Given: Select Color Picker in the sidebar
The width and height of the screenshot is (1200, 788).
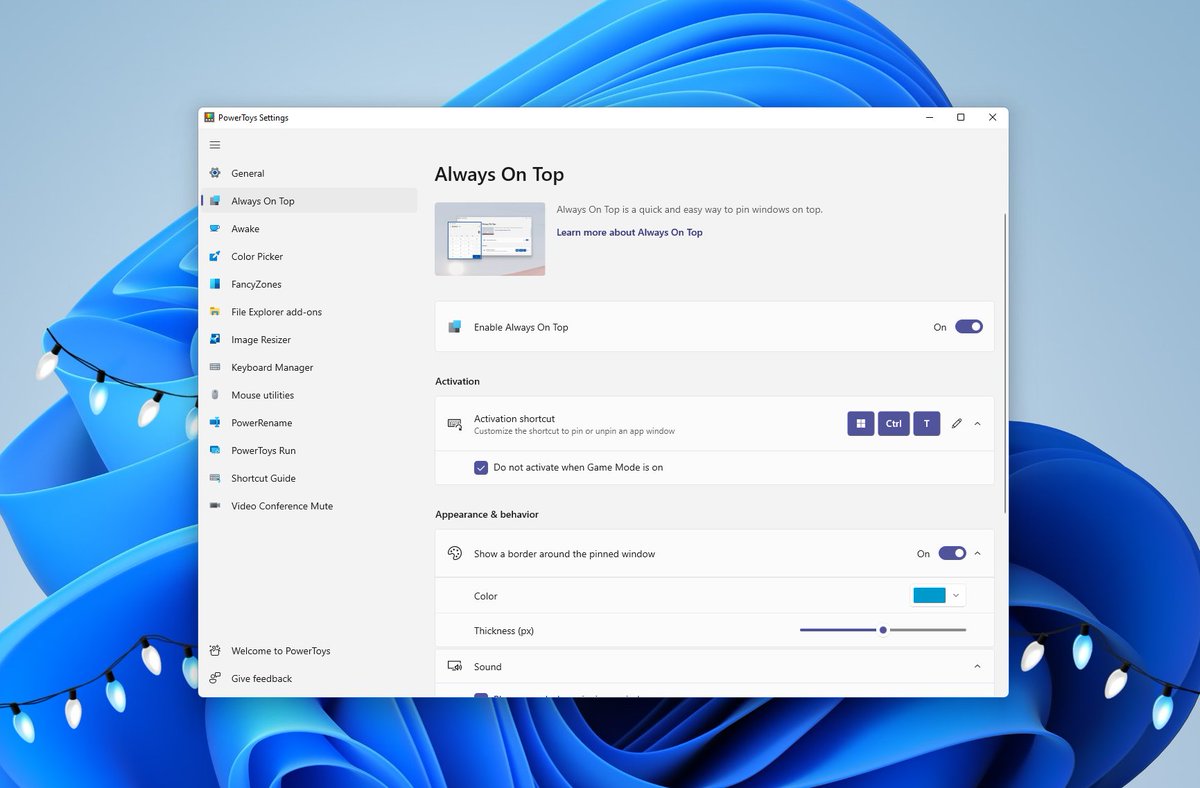Looking at the screenshot, I should point(310,257).
